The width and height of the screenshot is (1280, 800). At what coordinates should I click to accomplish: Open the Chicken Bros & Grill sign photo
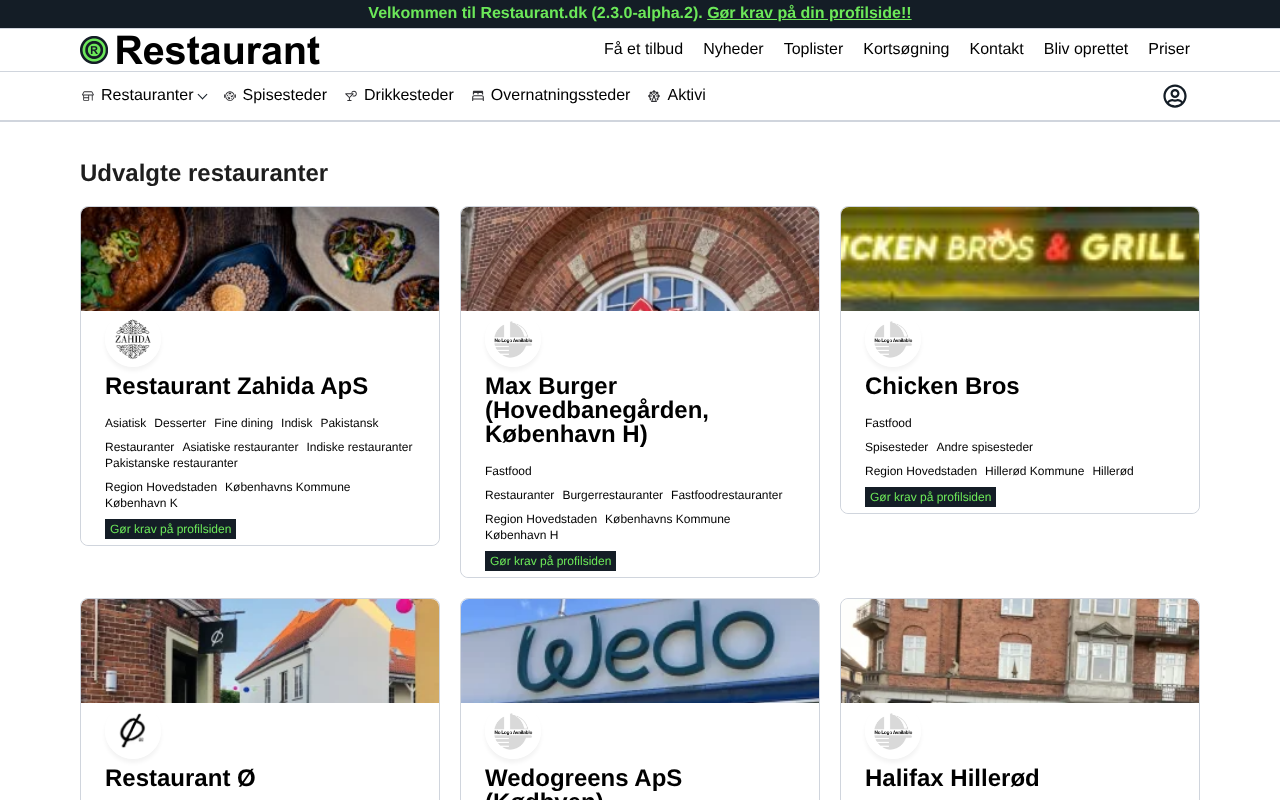[x=1020, y=259]
